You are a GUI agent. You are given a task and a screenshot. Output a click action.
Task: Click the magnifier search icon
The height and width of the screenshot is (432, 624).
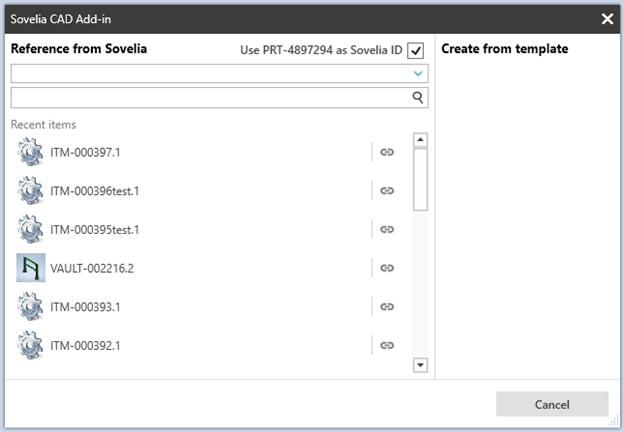(417, 97)
